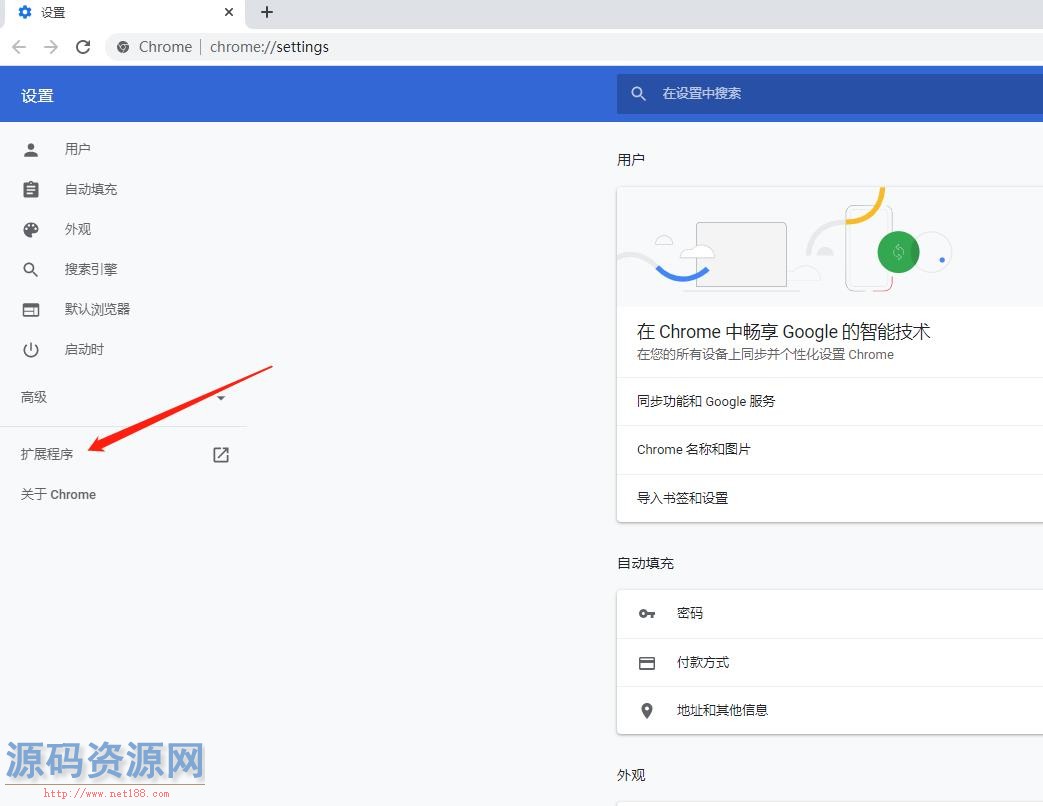Click the person icon beside 用户

click(x=31, y=150)
